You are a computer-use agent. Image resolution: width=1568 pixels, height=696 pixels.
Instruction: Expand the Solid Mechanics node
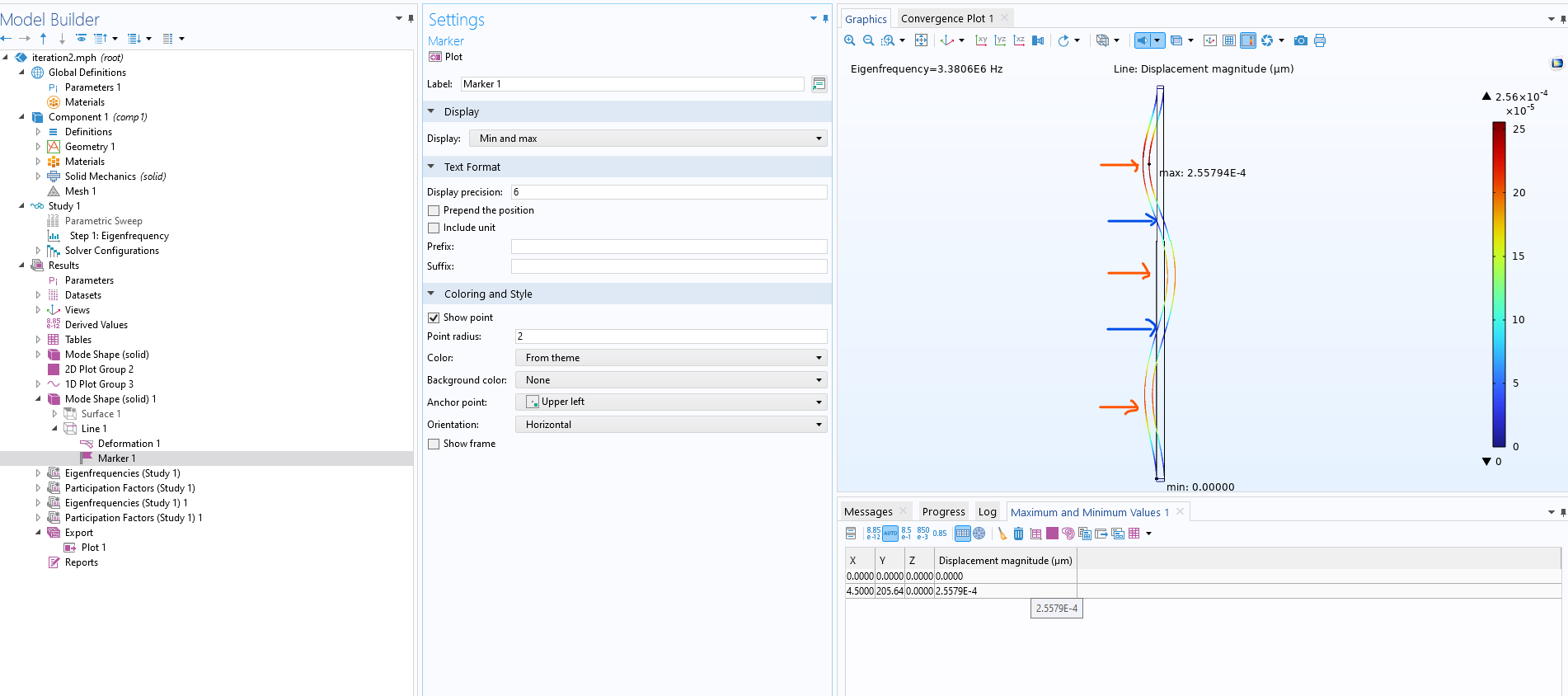[38, 176]
